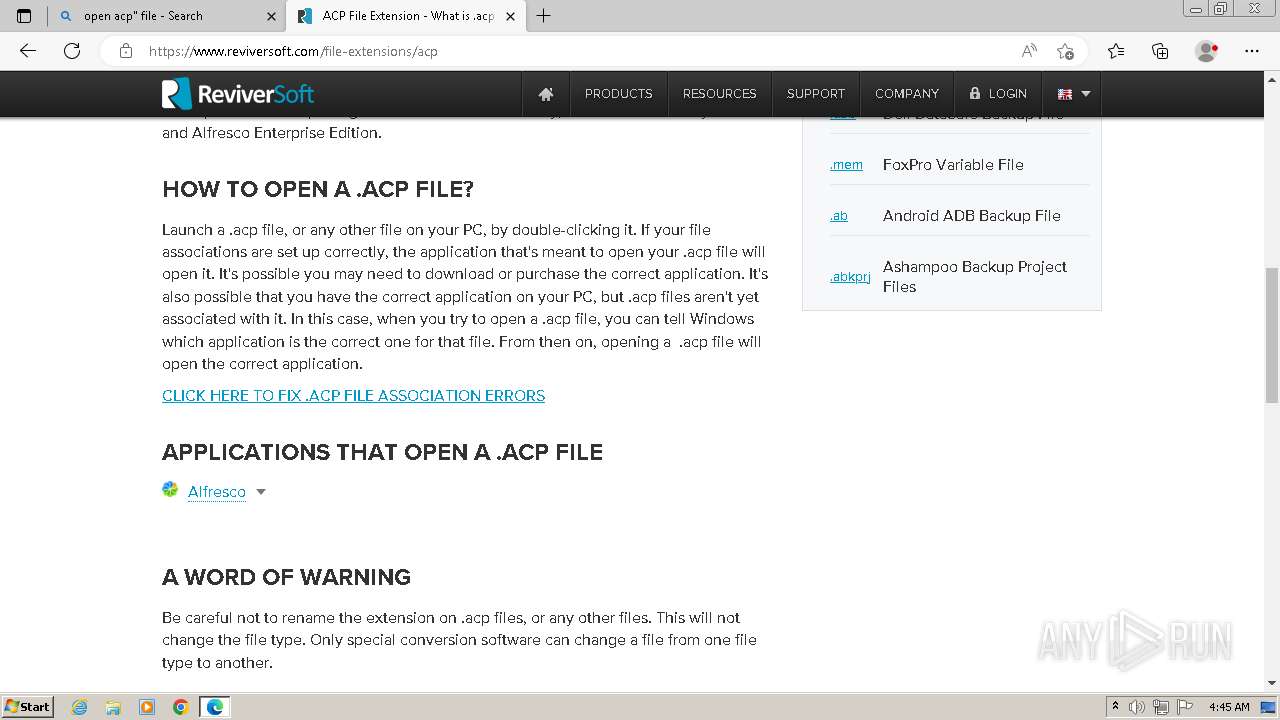Open the Windows Start menu

27,706
